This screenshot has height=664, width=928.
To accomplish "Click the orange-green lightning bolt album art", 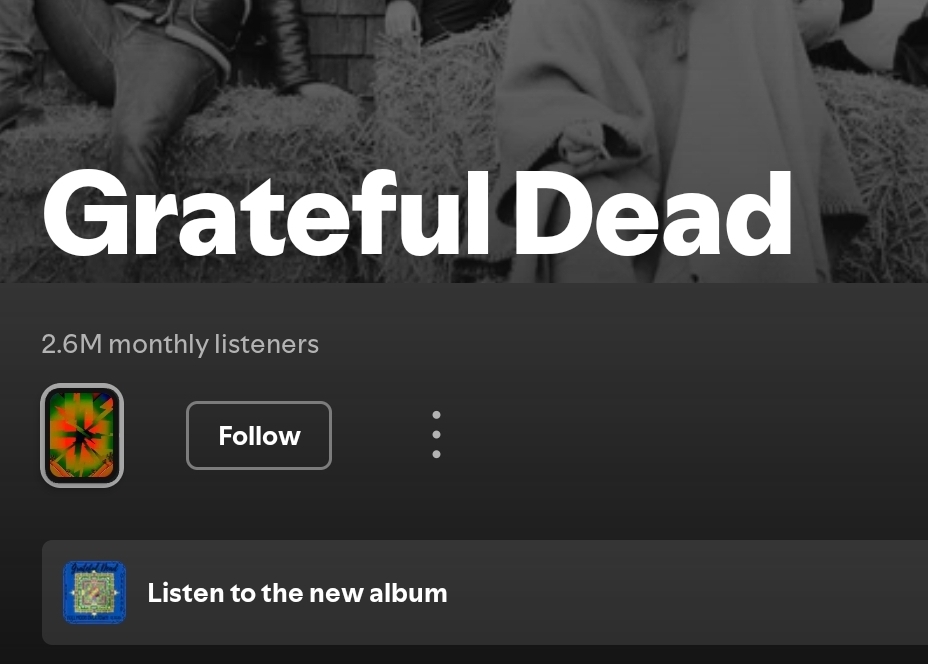I will [82, 436].
